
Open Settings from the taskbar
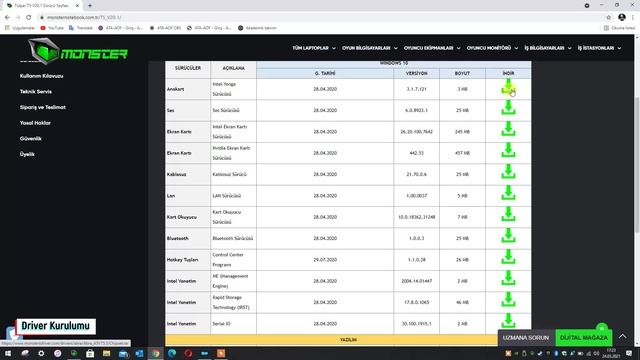pos(41,353)
